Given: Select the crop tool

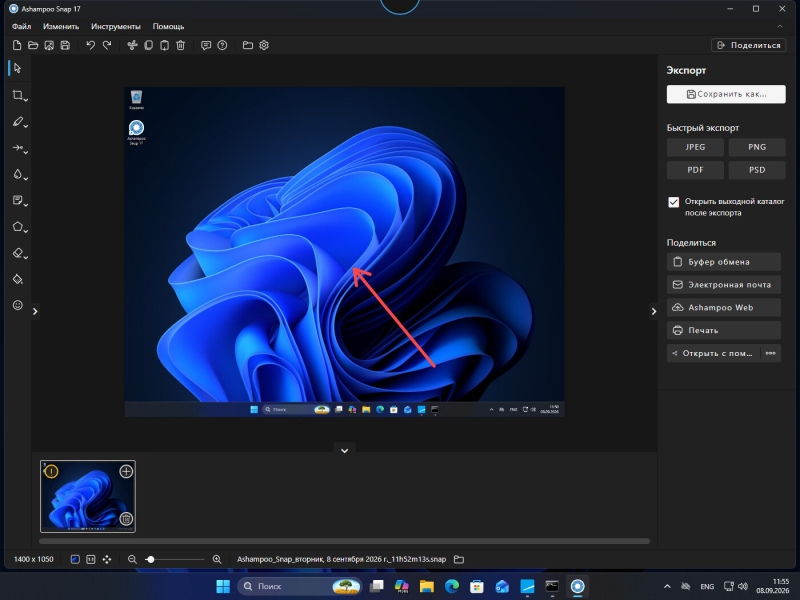Looking at the screenshot, I should 17,95.
